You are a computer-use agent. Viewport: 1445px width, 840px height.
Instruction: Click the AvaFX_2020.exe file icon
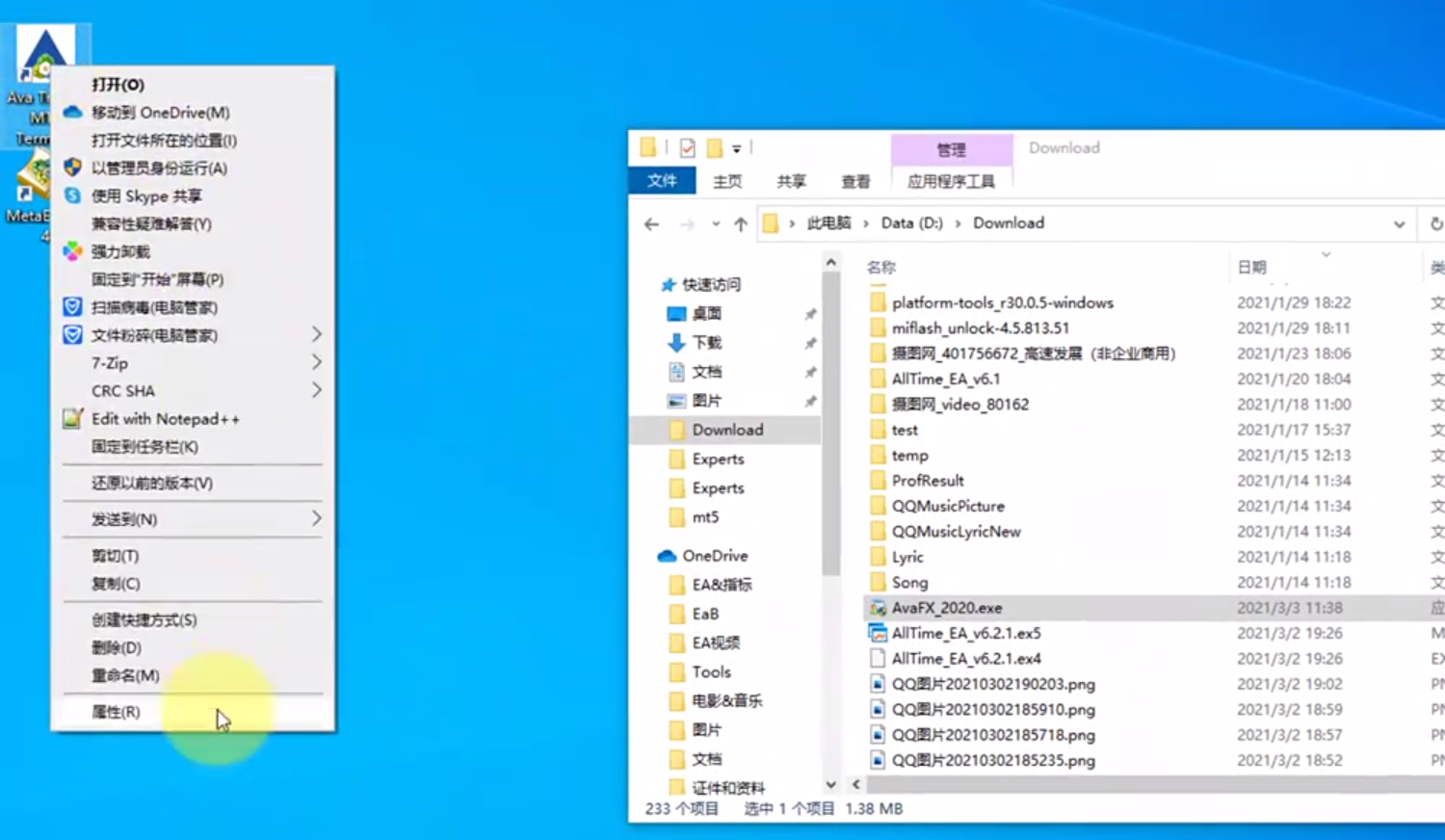point(878,608)
